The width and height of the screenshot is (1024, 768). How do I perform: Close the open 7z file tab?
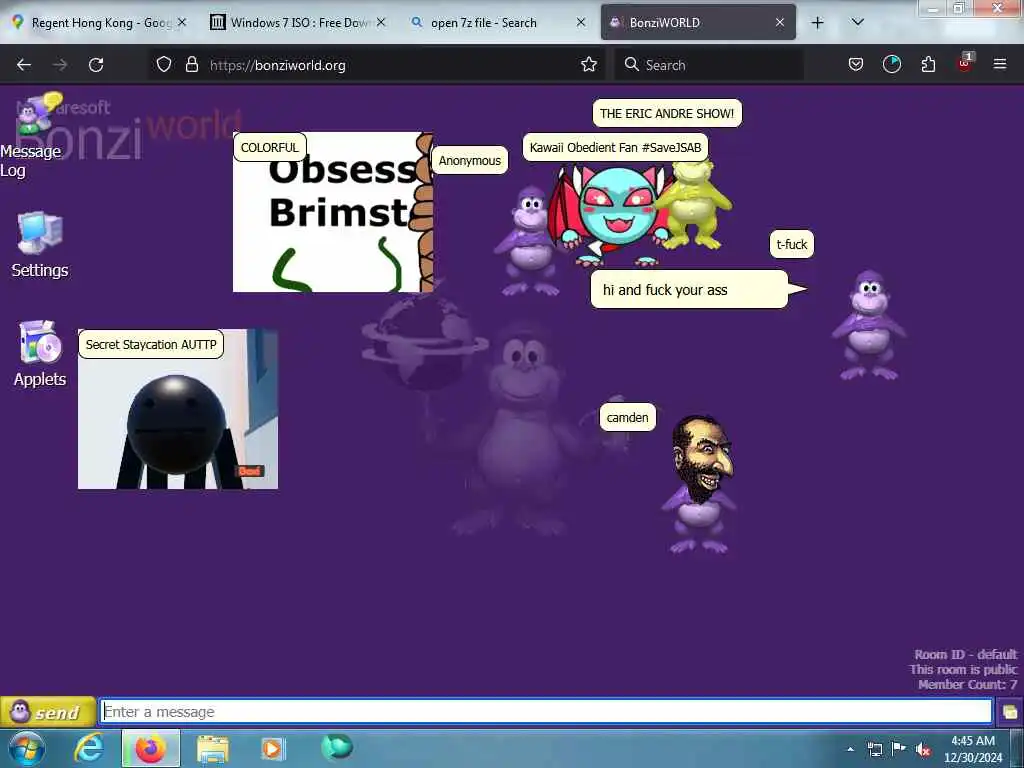click(x=581, y=23)
